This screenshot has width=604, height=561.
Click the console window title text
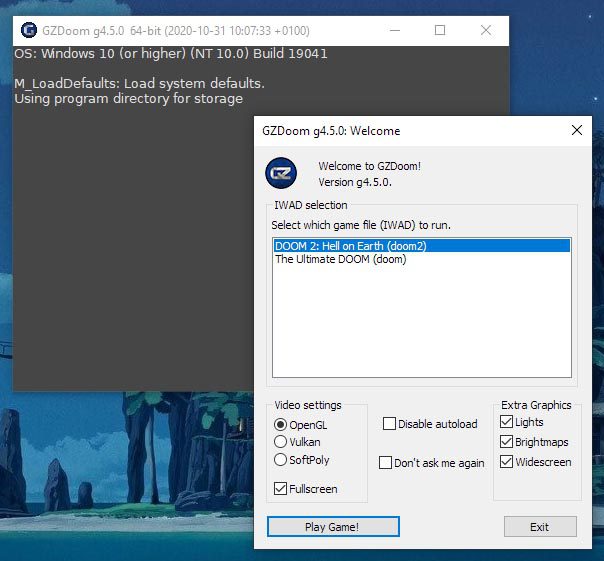coord(176,30)
